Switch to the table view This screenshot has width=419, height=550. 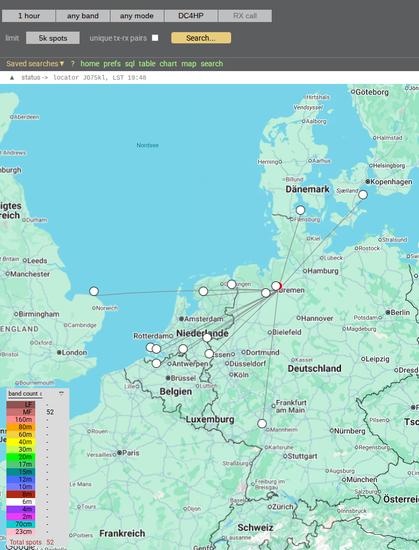point(147,64)
